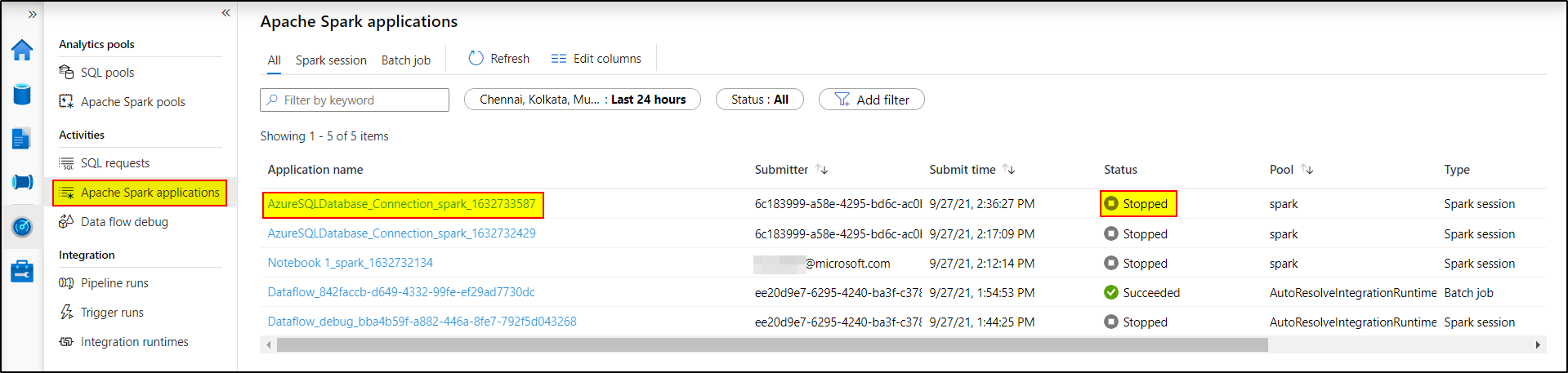Open the Monitor hub gauge icon
1568x373 pixels.
pos(22,226)
